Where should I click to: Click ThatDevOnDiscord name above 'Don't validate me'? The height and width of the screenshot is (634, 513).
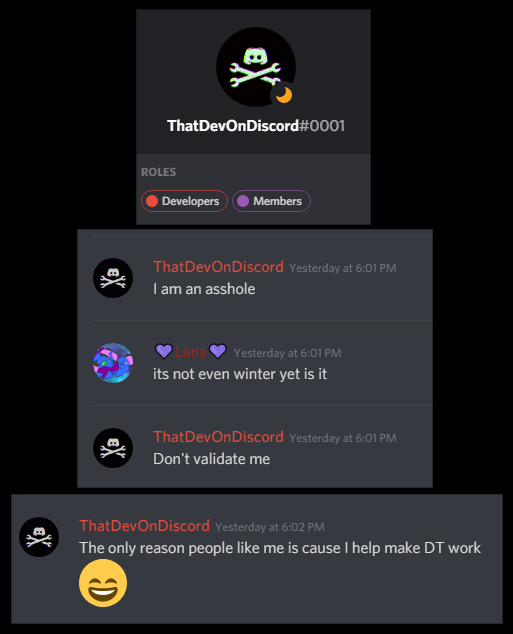[x=218, y=437]
